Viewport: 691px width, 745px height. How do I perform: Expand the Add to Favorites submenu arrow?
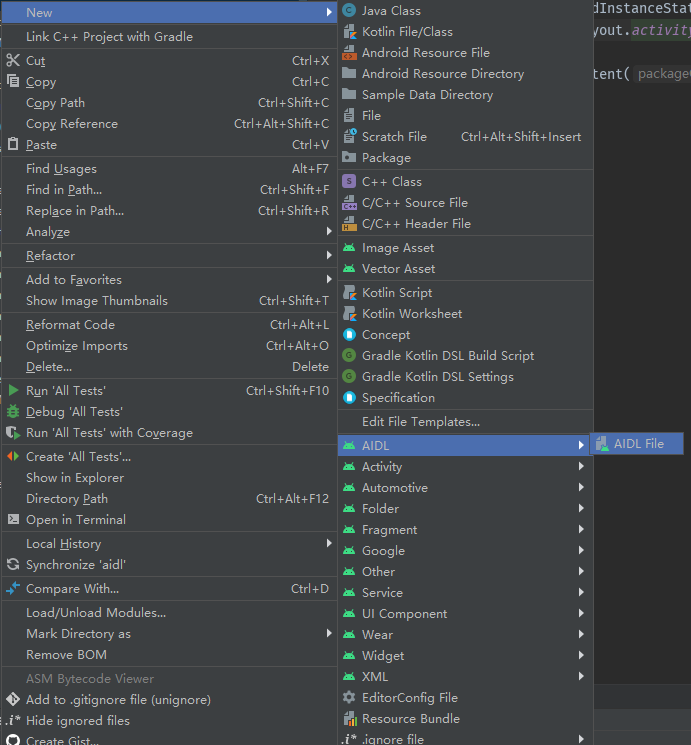pos(329,279)
